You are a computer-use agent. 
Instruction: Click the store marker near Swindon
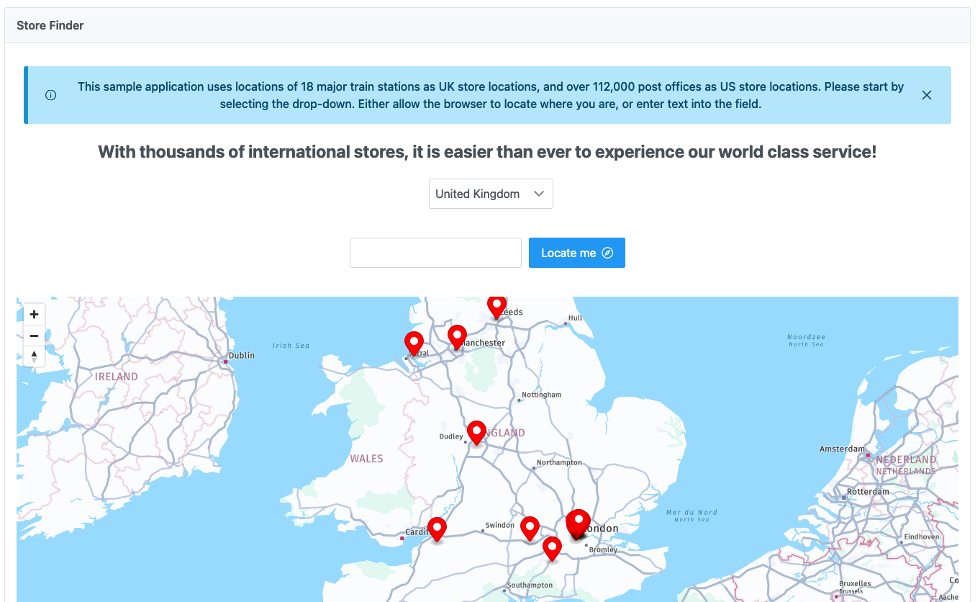tap(529, 527)
